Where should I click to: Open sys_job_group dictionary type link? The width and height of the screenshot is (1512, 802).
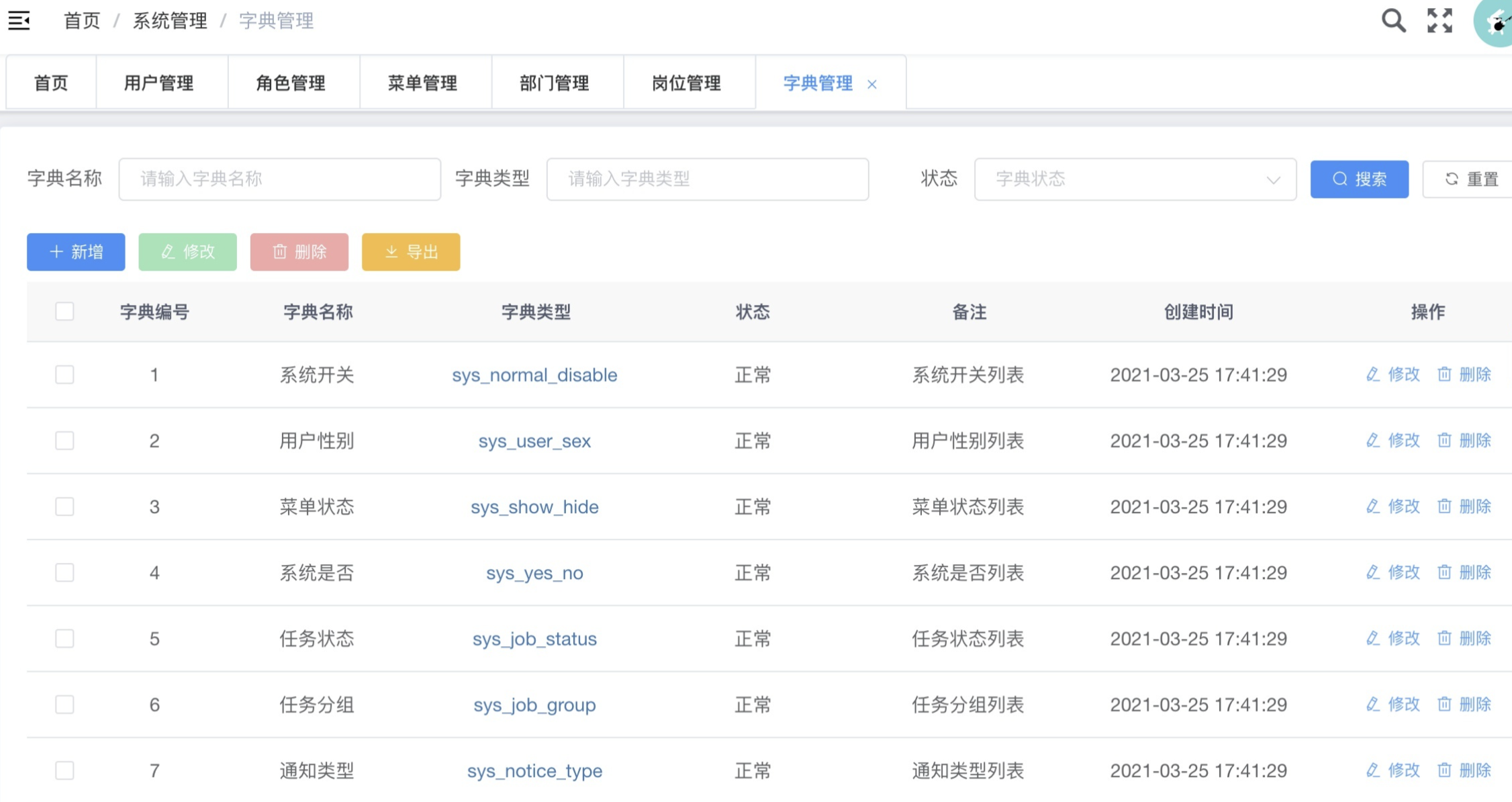[534, 705]
